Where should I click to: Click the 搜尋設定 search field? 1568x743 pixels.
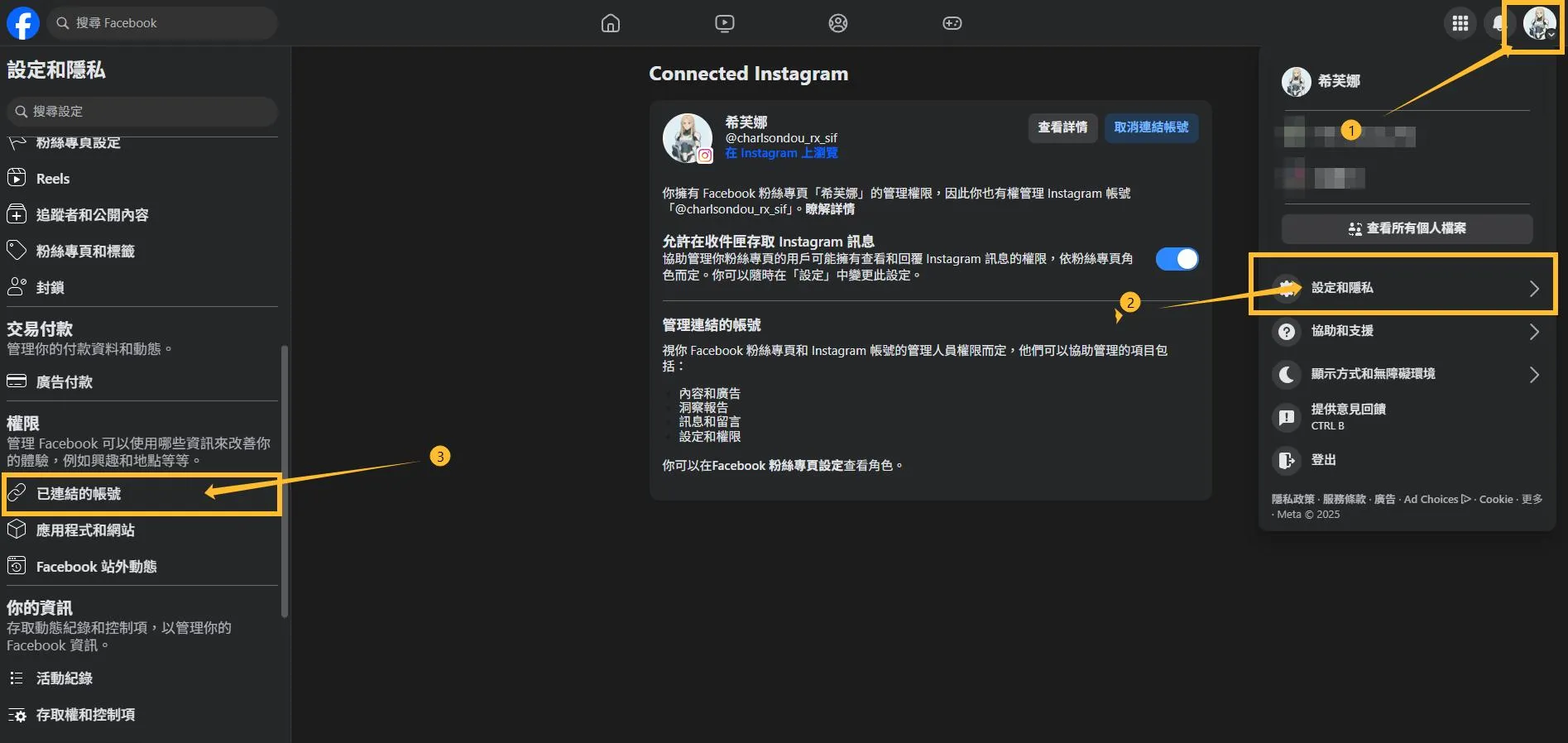[142, 112]
